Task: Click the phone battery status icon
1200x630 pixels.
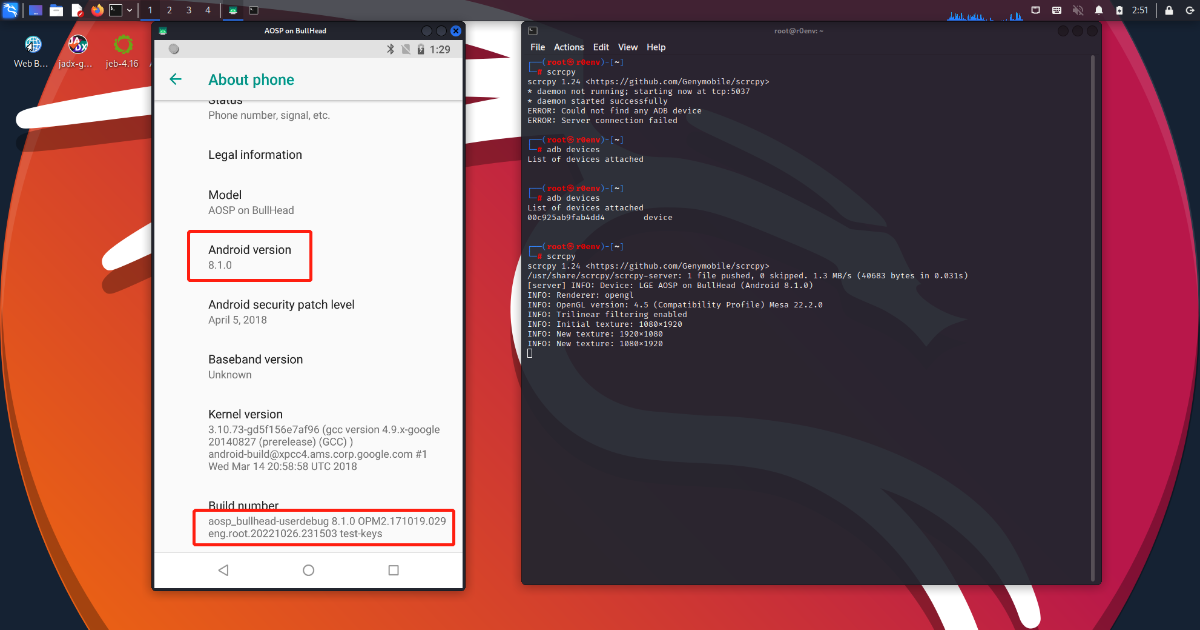Action: 421,49
